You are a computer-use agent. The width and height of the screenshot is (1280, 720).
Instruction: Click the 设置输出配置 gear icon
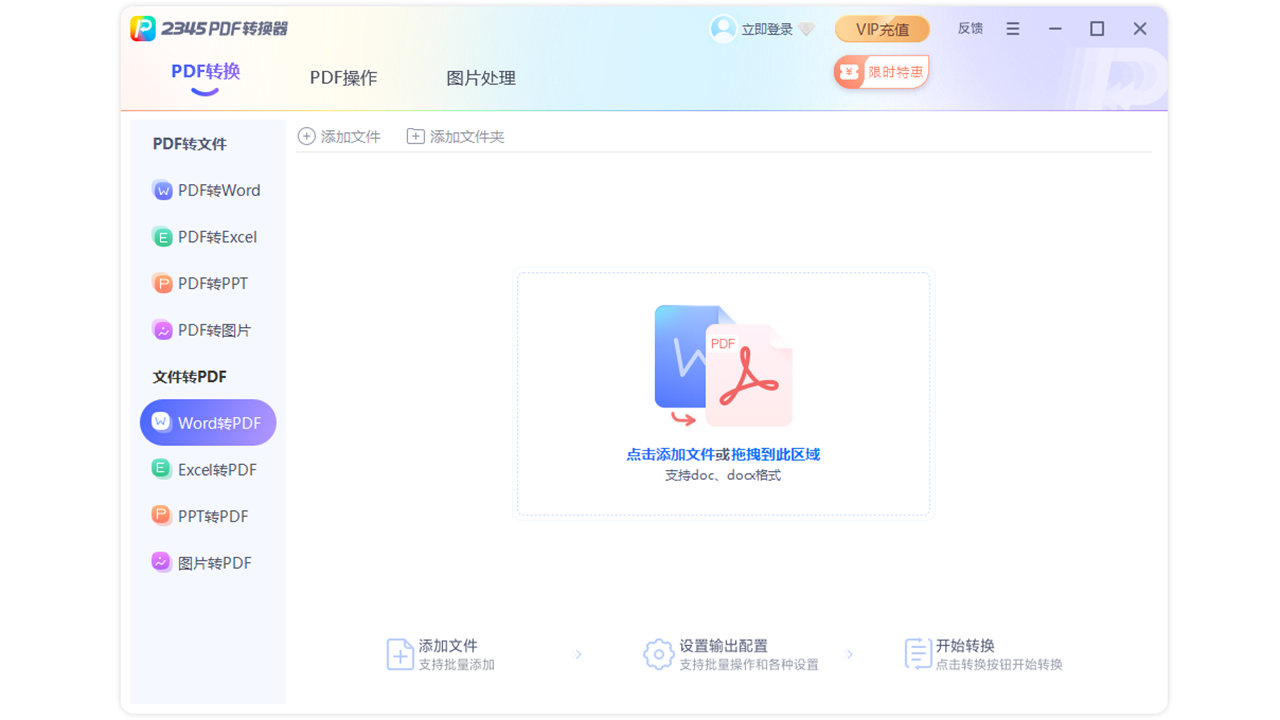pos(659,654)
